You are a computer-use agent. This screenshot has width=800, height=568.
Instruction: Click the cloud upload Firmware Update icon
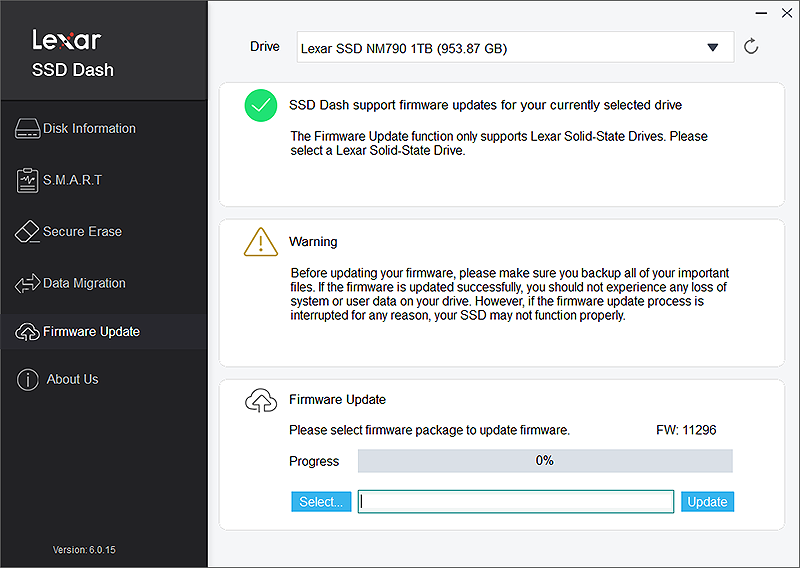[x=260, y=400]
